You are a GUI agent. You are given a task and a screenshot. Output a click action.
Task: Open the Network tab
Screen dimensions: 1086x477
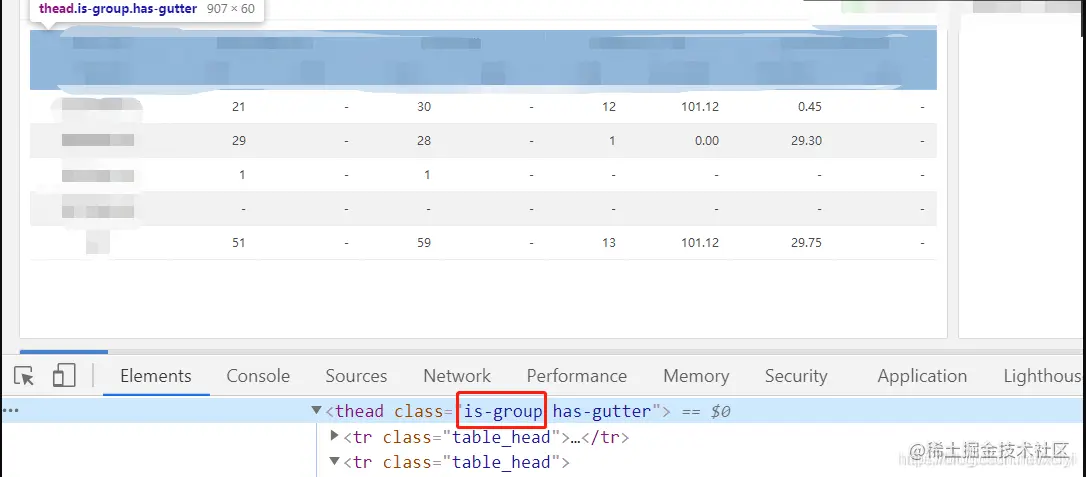(x=457, y=376)
